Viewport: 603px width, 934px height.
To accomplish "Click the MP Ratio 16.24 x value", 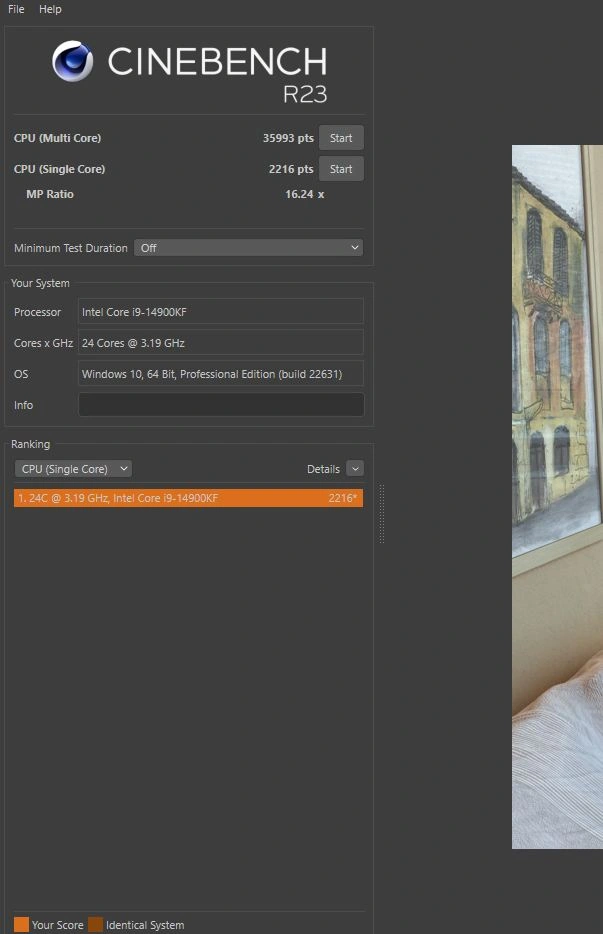I will coord(304,194).
